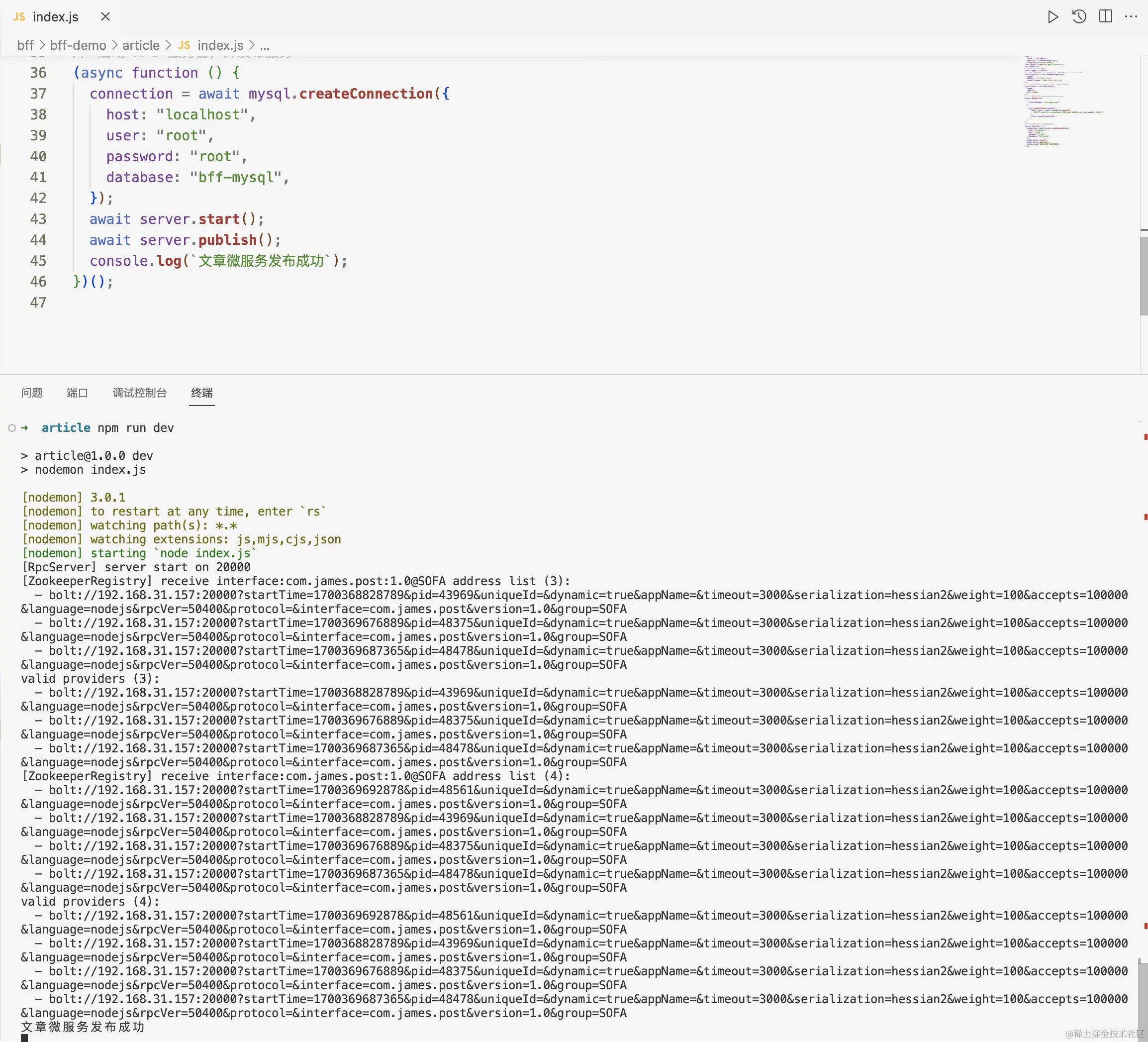Image resolution: width=1148 pixels, height=1042 pixels.
Task: Open the breadcrumb overflow ellipsis
Action: point(265,46)
